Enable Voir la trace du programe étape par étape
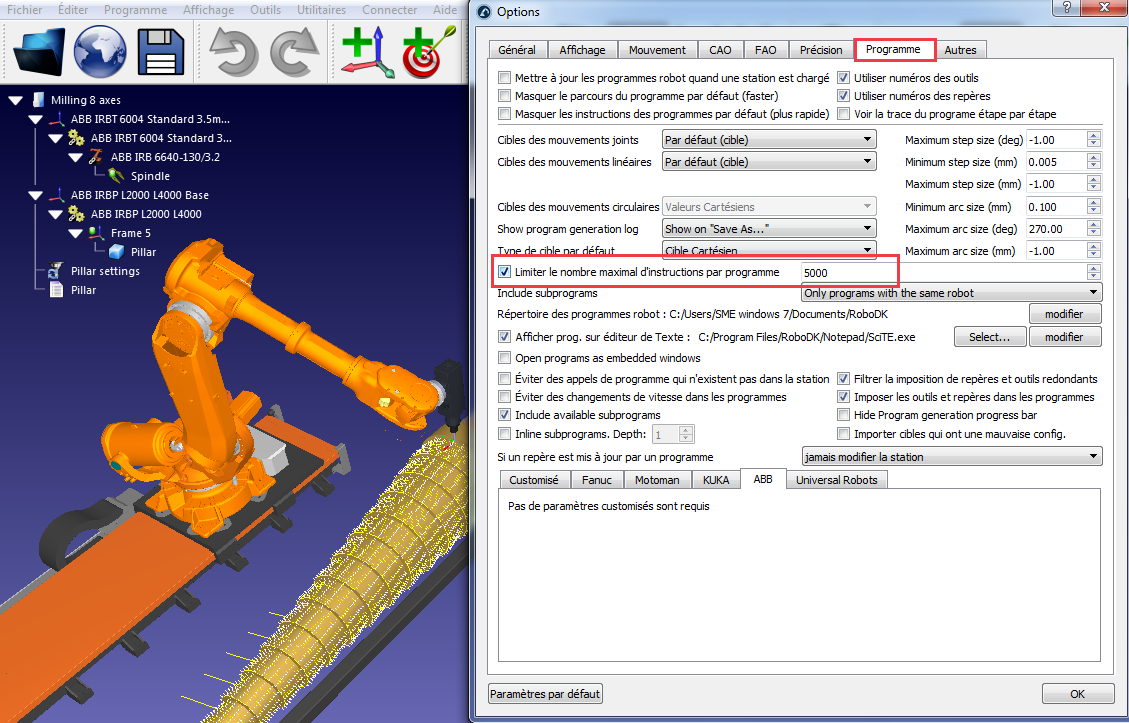The width and height of the screenshot is (1129, 723). coord(843,114)
